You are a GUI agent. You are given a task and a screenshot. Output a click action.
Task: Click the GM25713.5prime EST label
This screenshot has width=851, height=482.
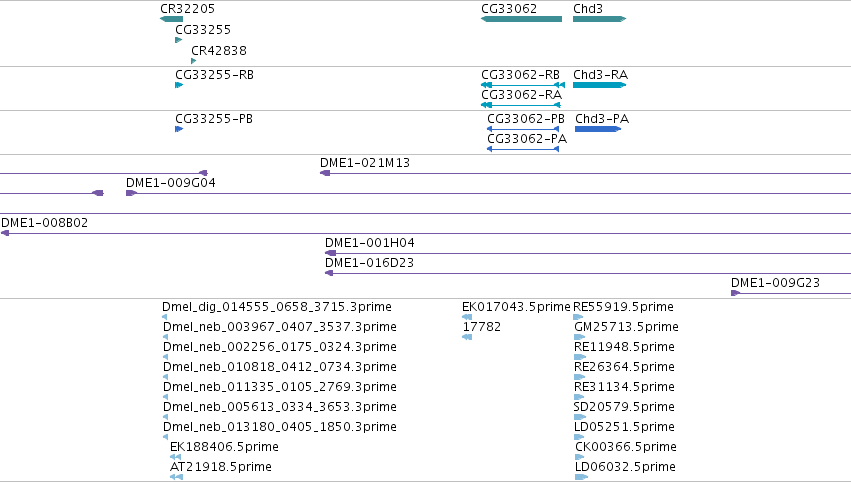click(x=626, y=327)
